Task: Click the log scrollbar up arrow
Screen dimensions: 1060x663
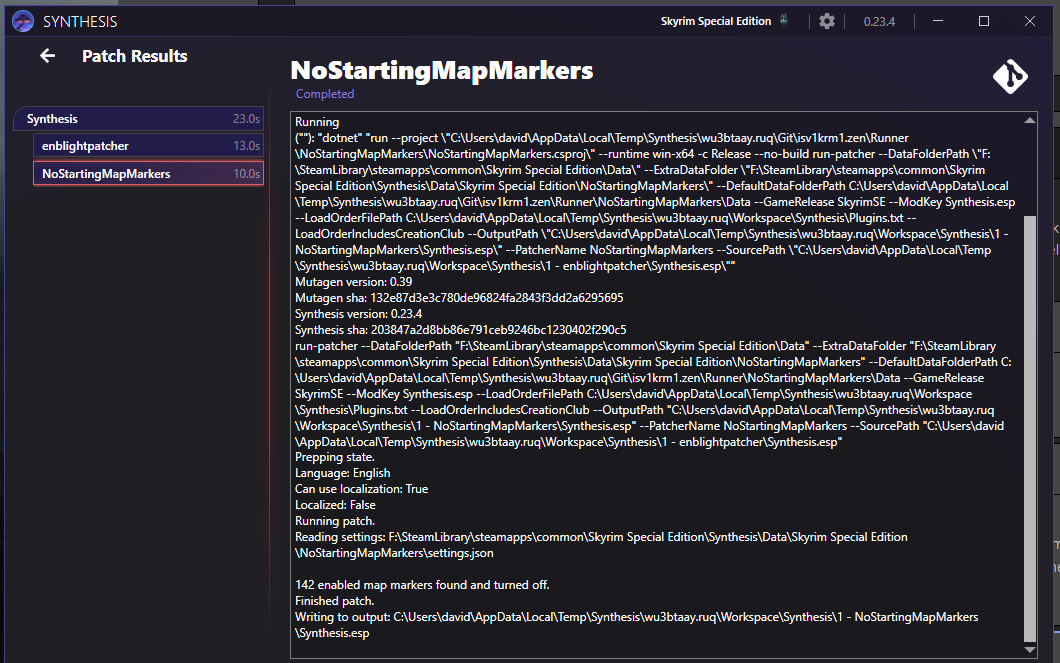Action: click(1030, 120)
